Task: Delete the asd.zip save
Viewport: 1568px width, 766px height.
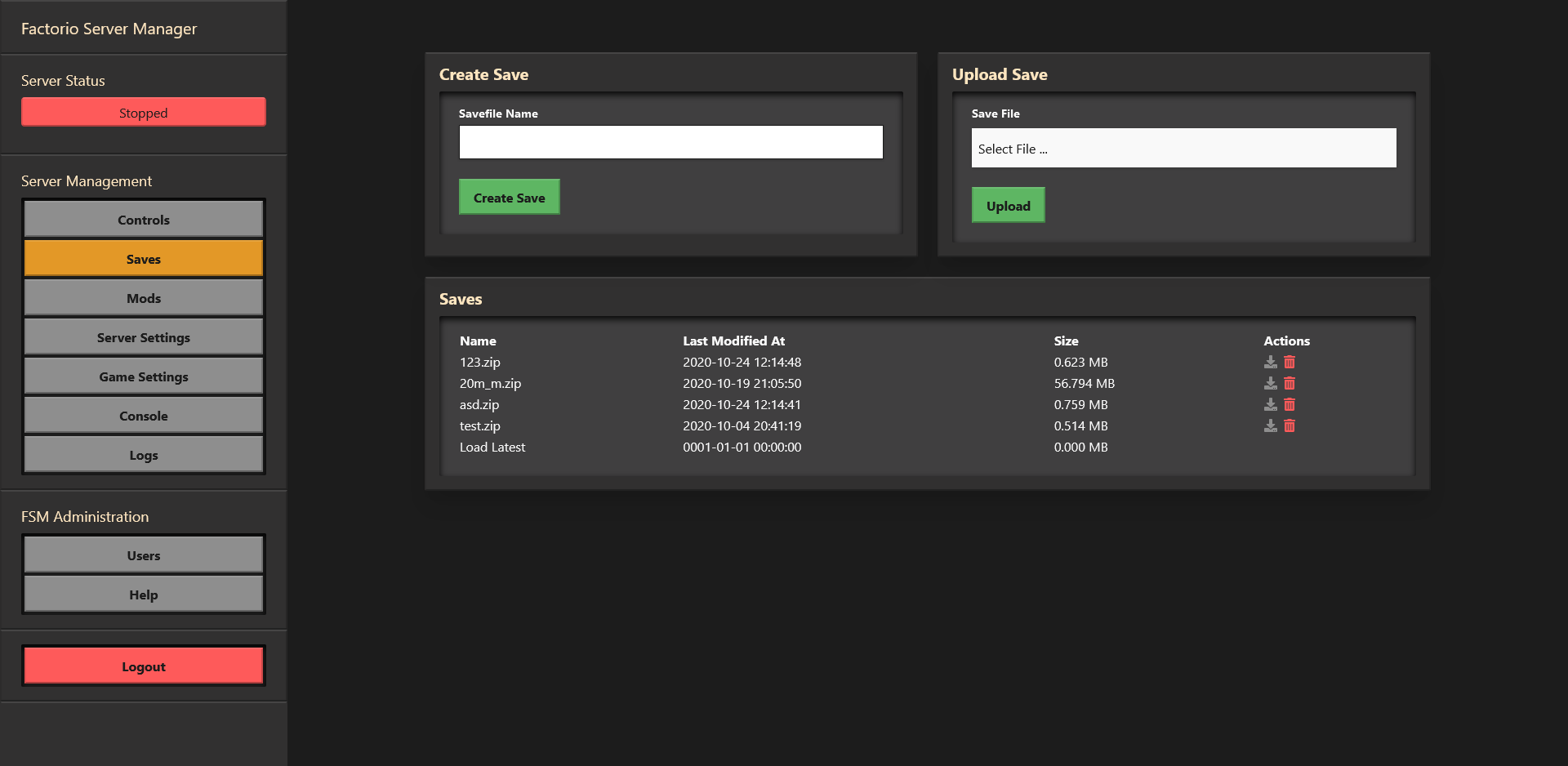Action: point(1290,404)
